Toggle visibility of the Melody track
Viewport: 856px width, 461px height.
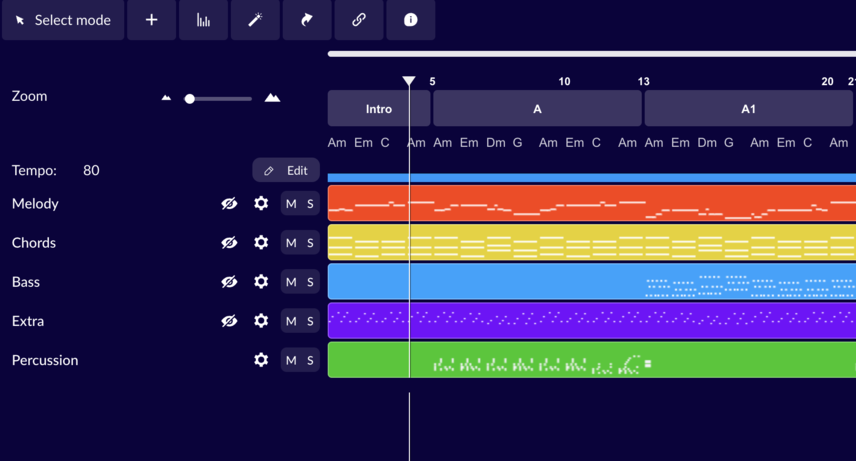pyautogui.click(x=229, y=204)
